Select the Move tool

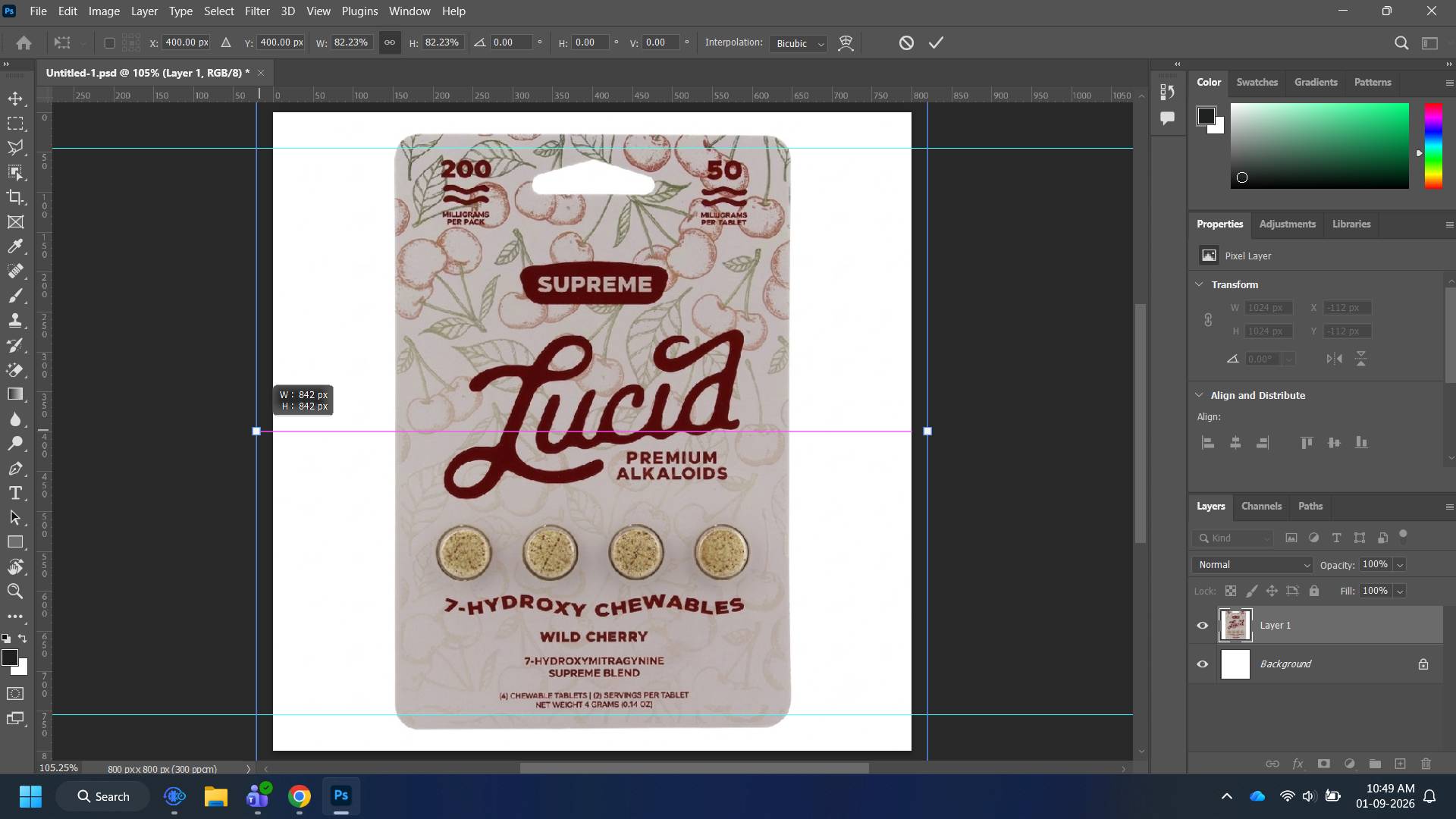click(15, 99)
